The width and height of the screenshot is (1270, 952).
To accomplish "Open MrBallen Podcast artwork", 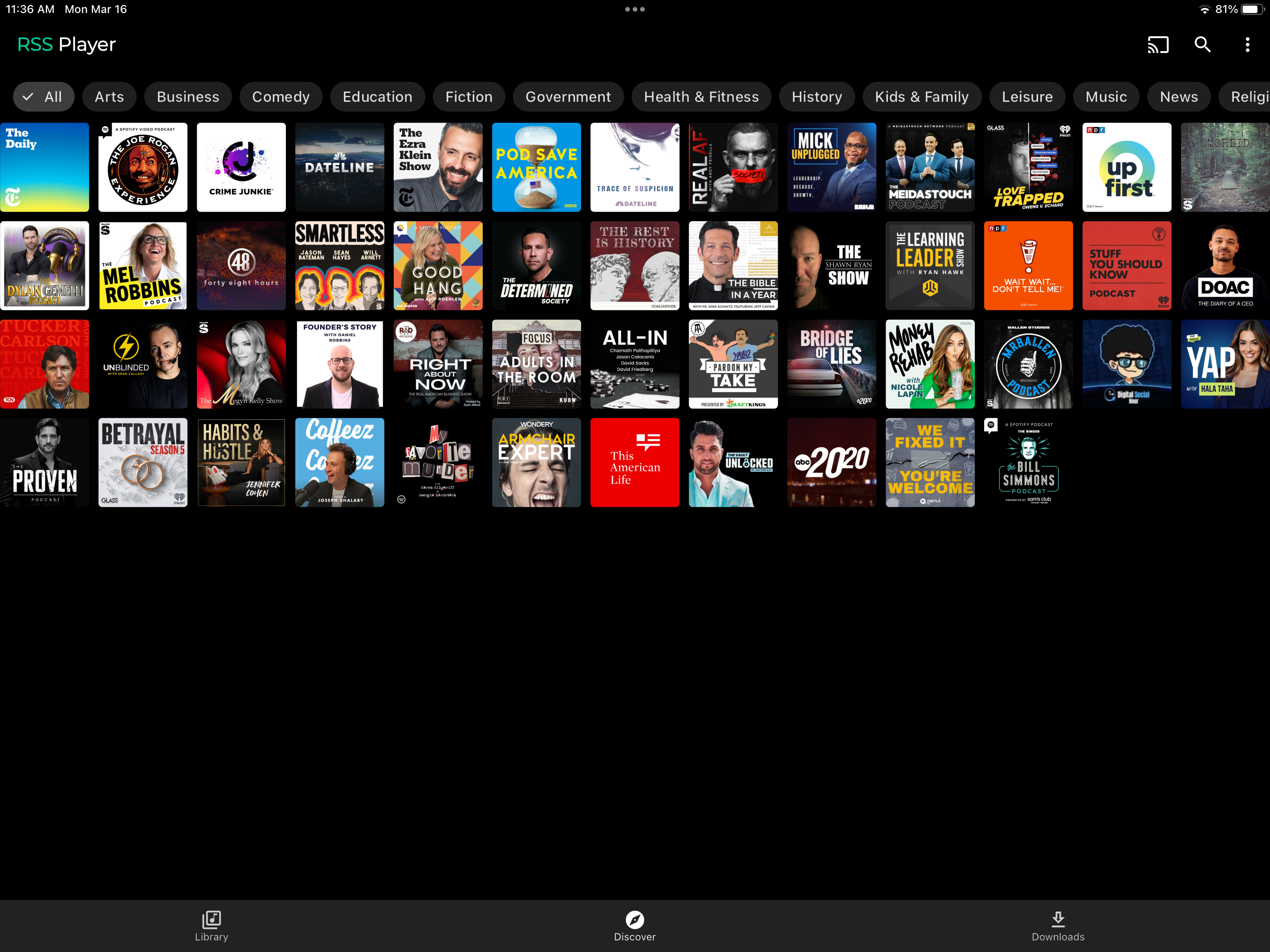I will [x=1028, y=364].
